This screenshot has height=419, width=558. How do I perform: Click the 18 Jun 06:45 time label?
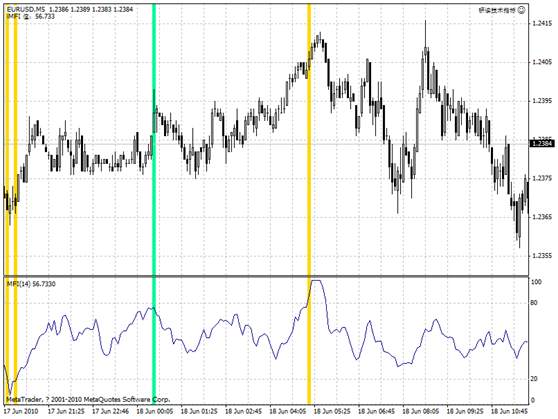pyautogui.click(x=377, y=411)
